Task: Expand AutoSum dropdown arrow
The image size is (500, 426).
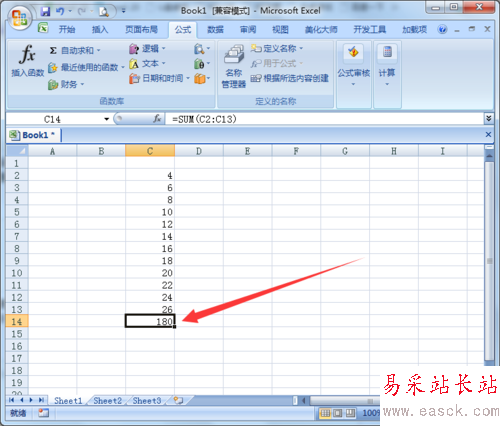Action: [99, 51]
